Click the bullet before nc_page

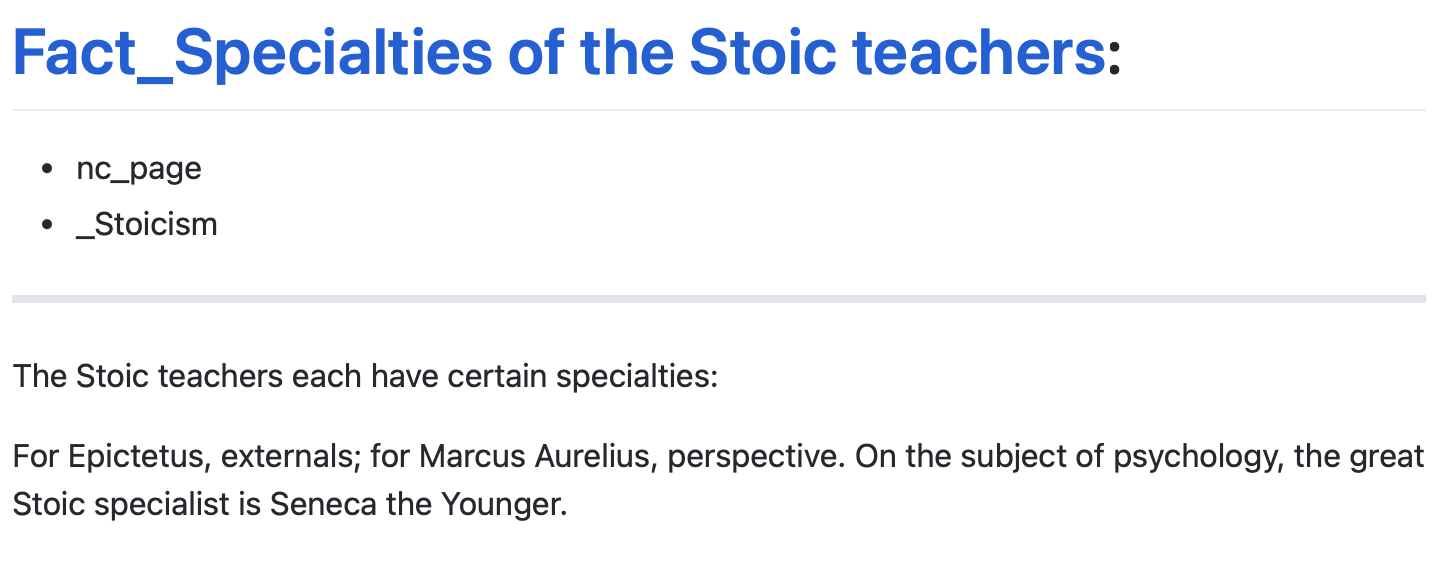(x=47, y=169)
